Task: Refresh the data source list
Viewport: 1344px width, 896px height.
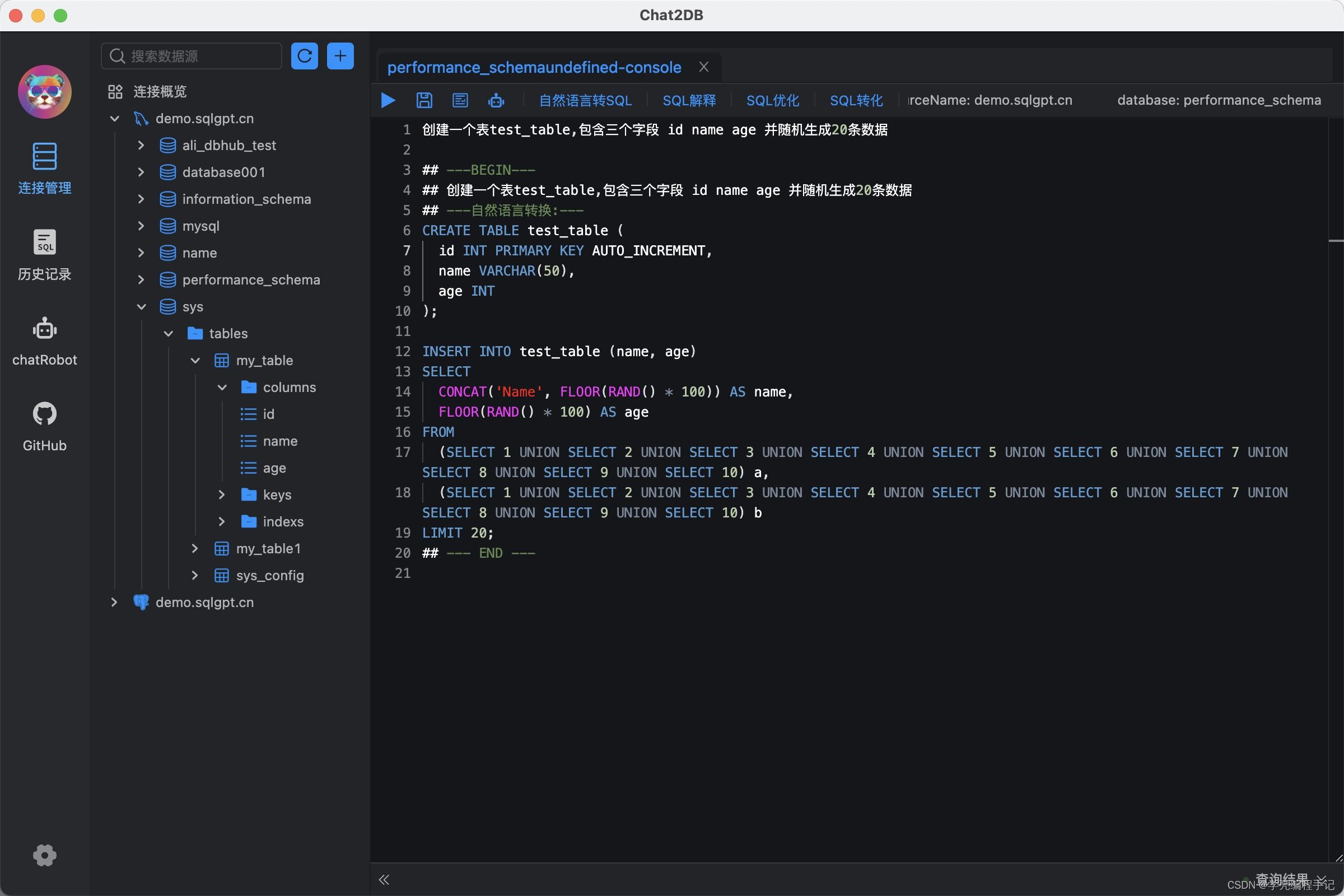Action: (305, 55)
